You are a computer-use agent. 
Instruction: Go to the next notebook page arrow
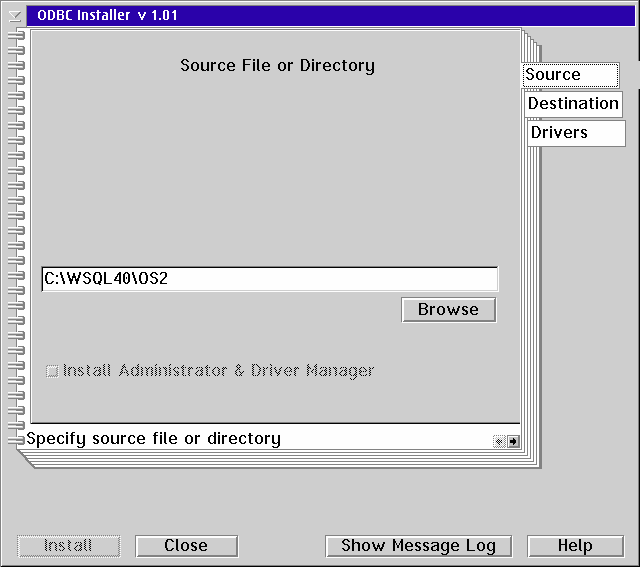tap(513, 441)
